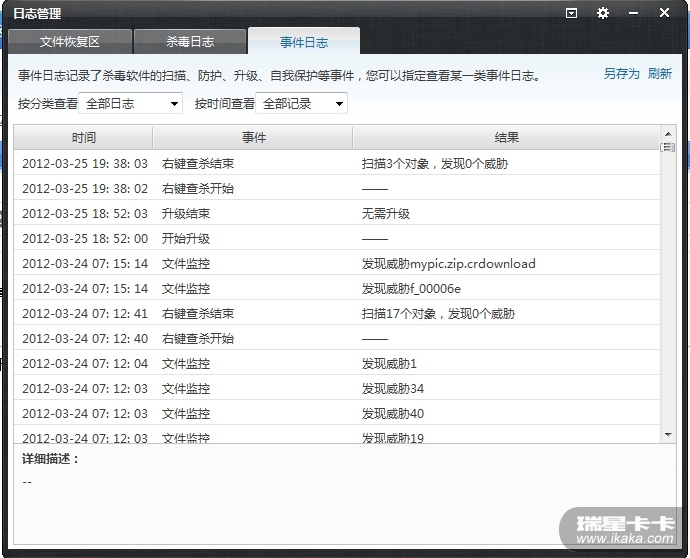Click the scrollbar up arrow
The image size is (690, 558).
pos(668,134)
